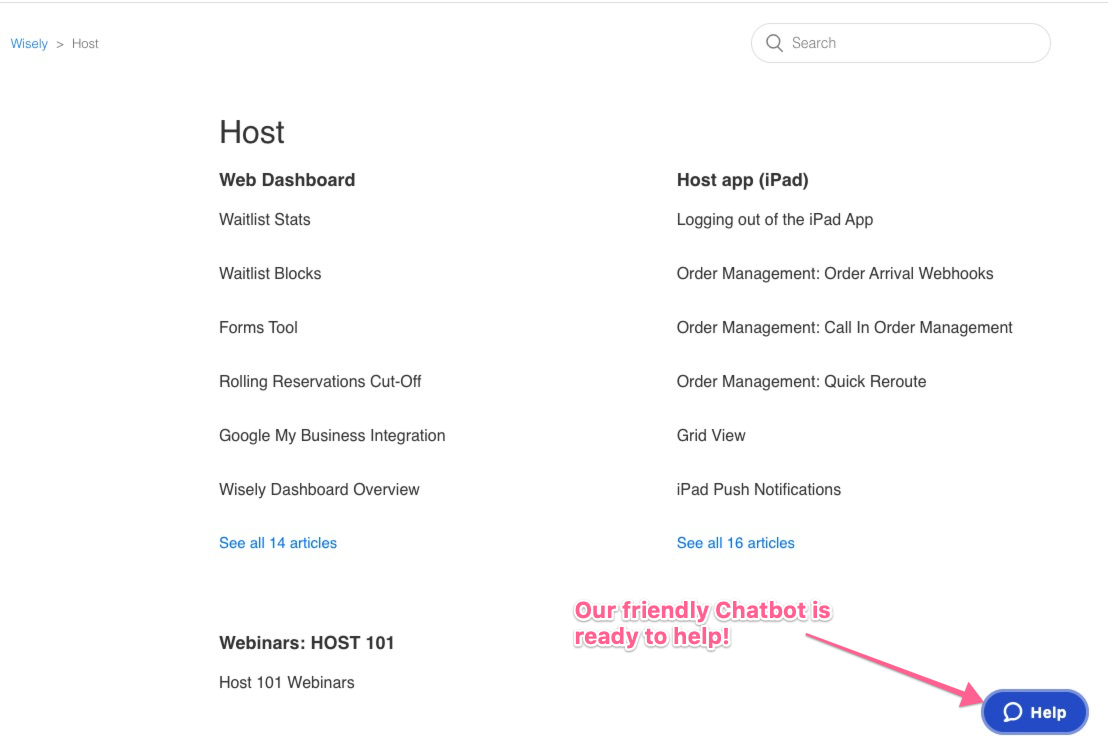The width and height of the screenshot is (1108, 741).
Task: Click the search magnifier icon
Action: [x=774, y=43]
